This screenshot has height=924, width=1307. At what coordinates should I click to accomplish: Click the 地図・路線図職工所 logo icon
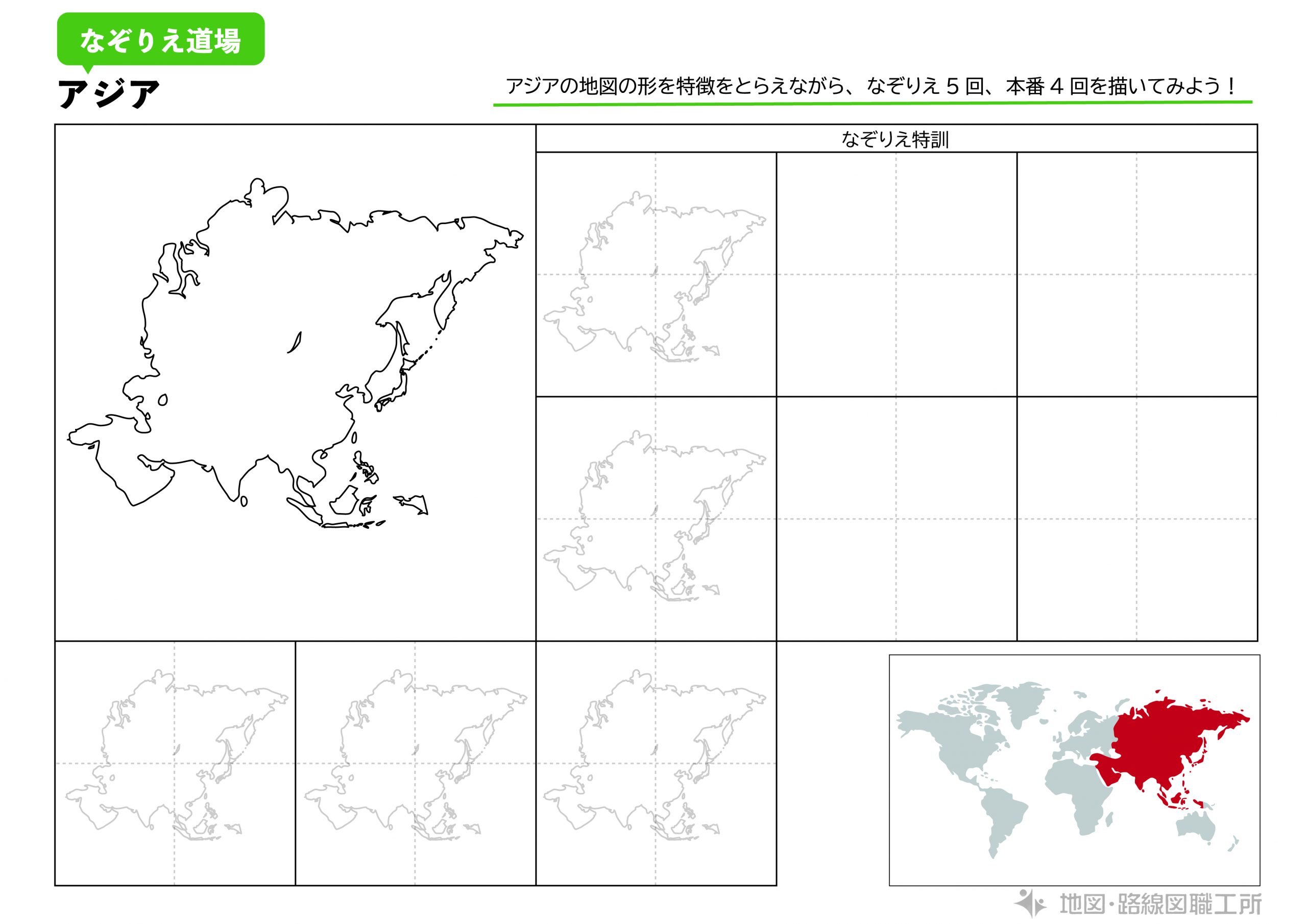pos(1029,903)
